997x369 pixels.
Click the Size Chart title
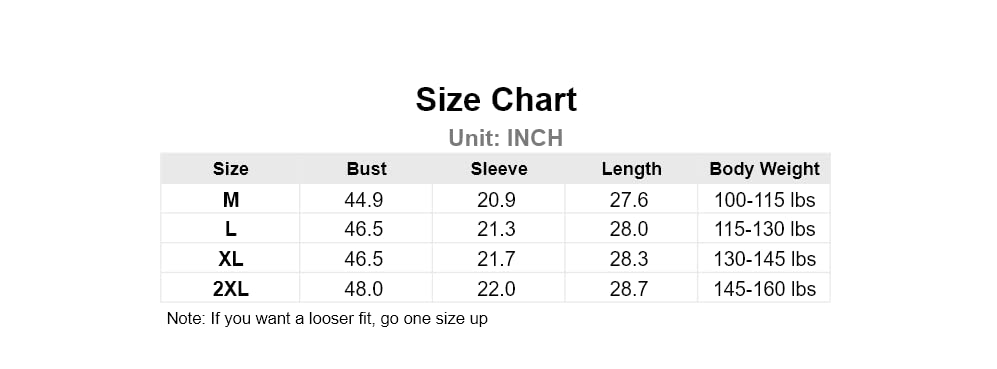click(496, 100)
